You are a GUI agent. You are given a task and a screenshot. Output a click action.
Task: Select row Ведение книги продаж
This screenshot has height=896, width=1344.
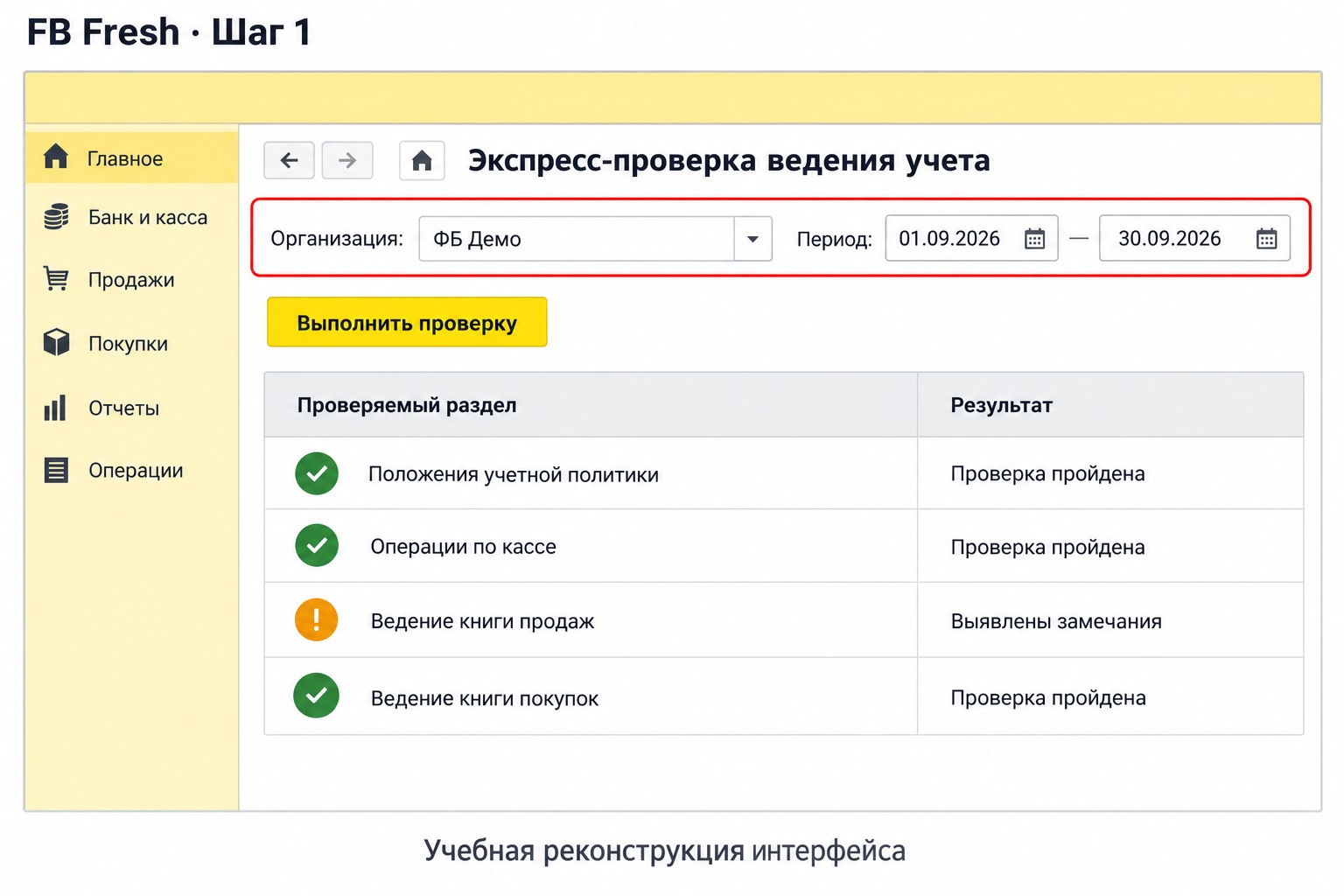784,620
